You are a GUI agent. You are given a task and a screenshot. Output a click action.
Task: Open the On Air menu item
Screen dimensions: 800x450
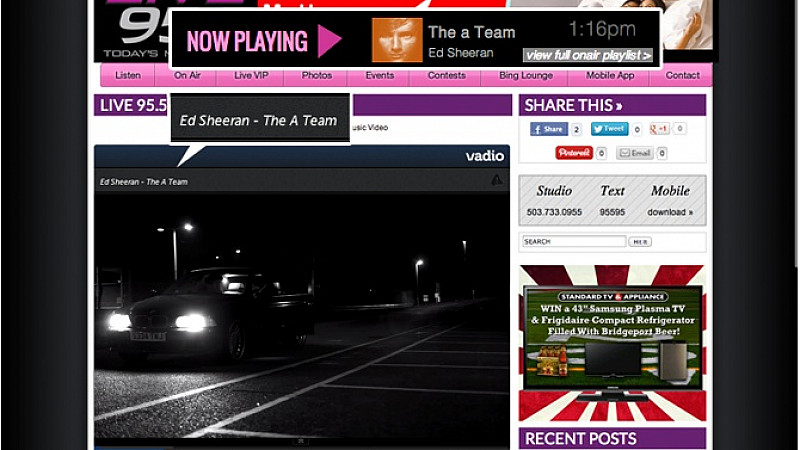[187, 75]
